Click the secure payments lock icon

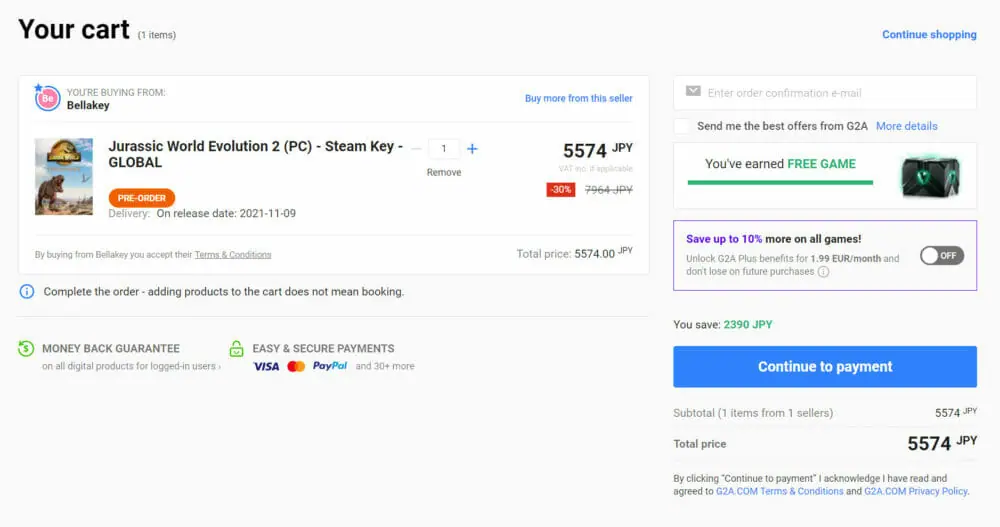(x=236, y=349)
